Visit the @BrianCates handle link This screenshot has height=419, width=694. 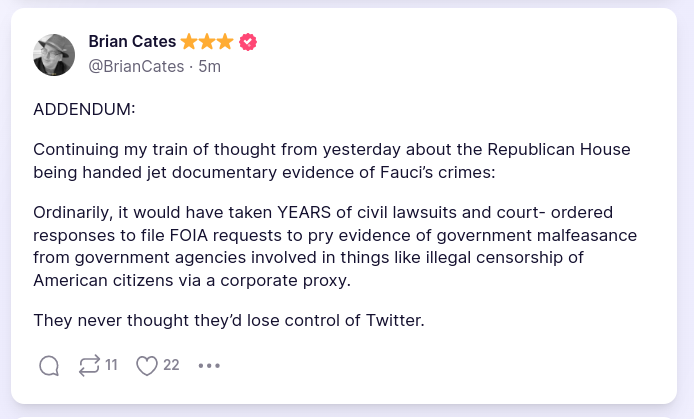pyautogui.click(x=136, y=67)
